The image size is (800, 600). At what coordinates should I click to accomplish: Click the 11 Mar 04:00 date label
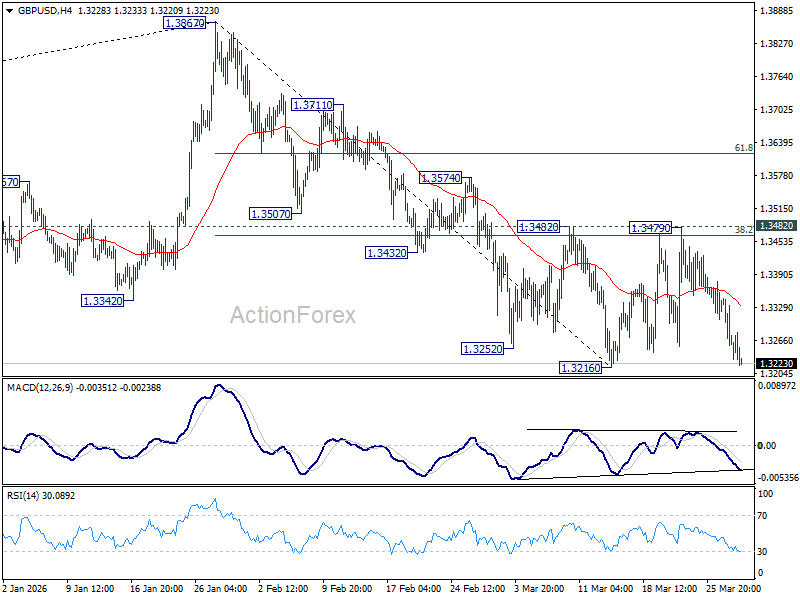(606, 589)
